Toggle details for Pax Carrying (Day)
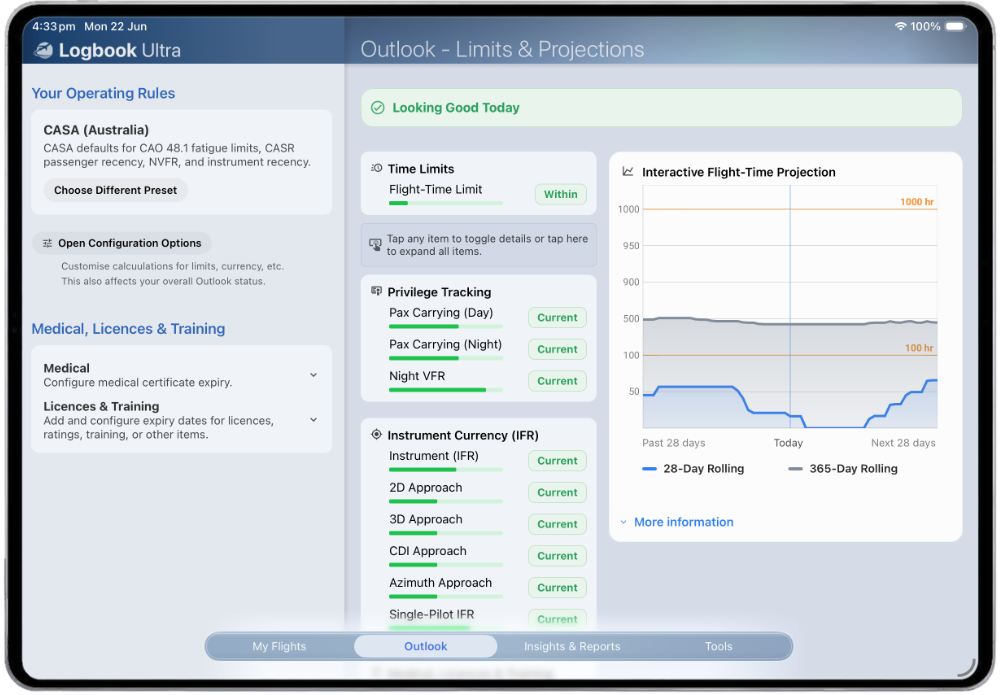Viewport: 1000px width, 695px height. (x=480, y=318)
